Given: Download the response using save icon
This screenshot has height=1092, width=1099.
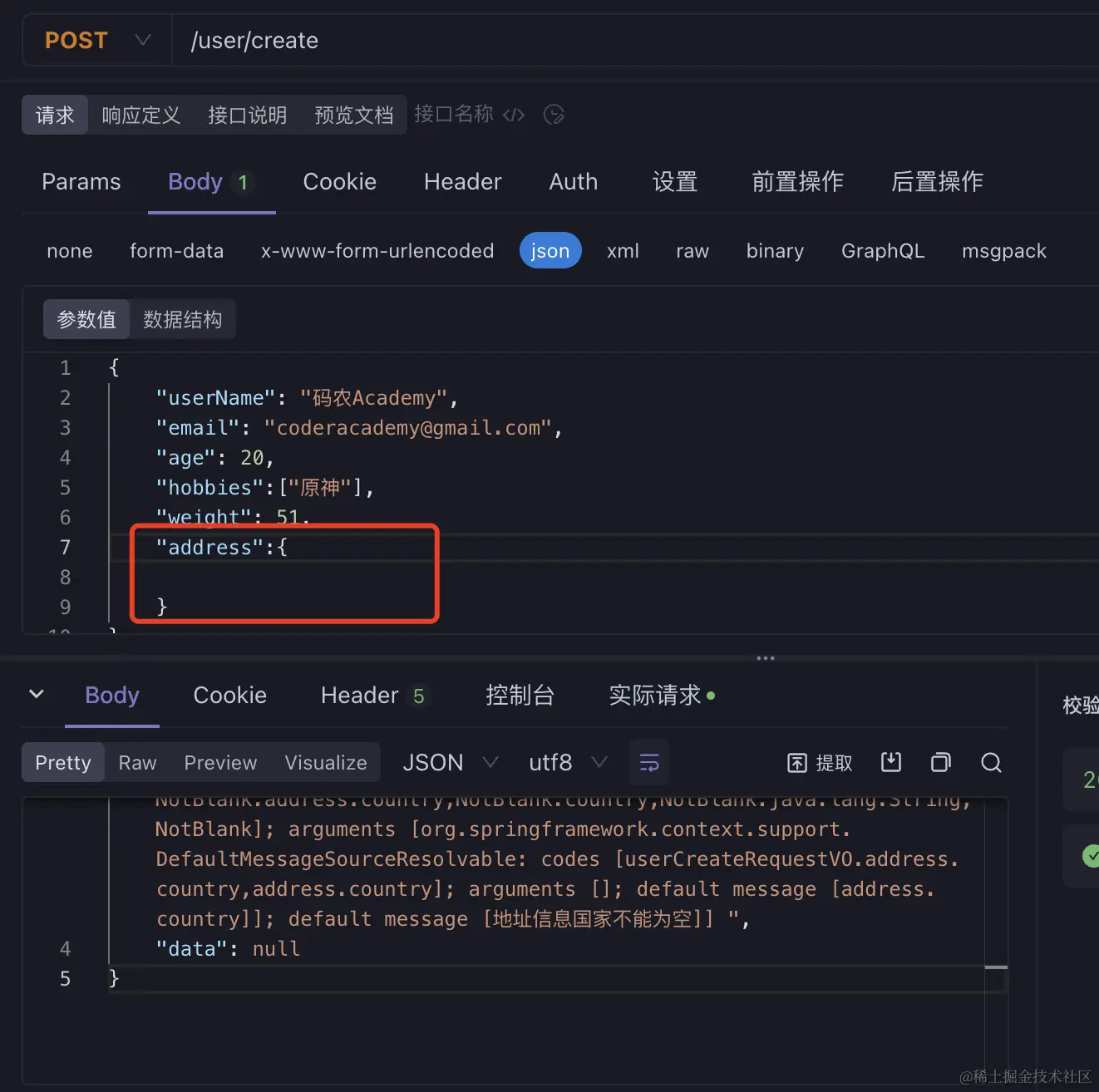Looking at the screenshot, I should [x=890, y=762].
